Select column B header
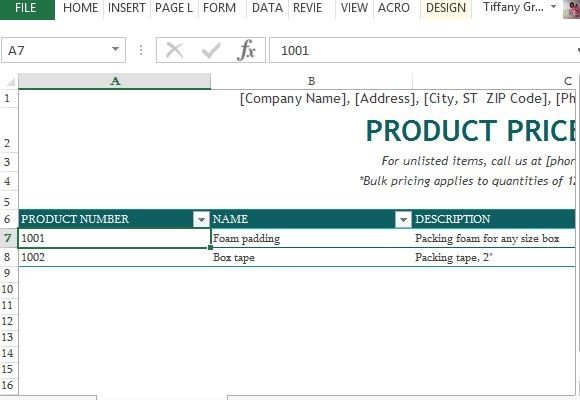The image size is (580, 400). click(x=311, y=81)
